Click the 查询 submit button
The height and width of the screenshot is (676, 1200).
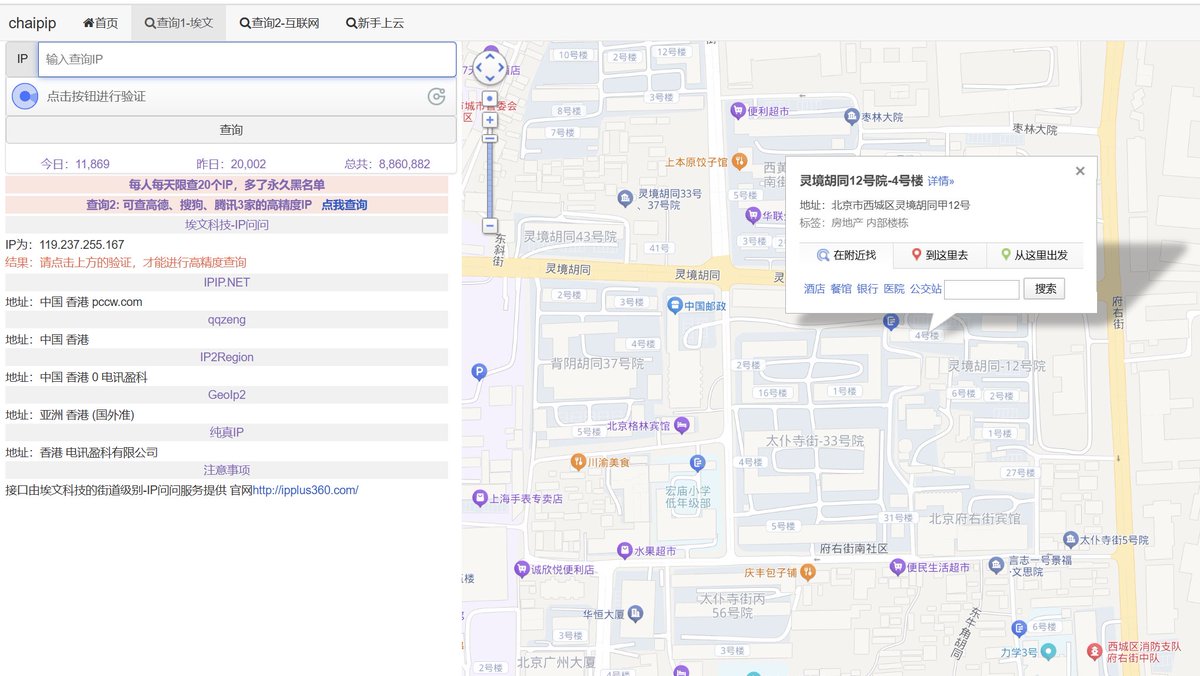coord(231,130)
